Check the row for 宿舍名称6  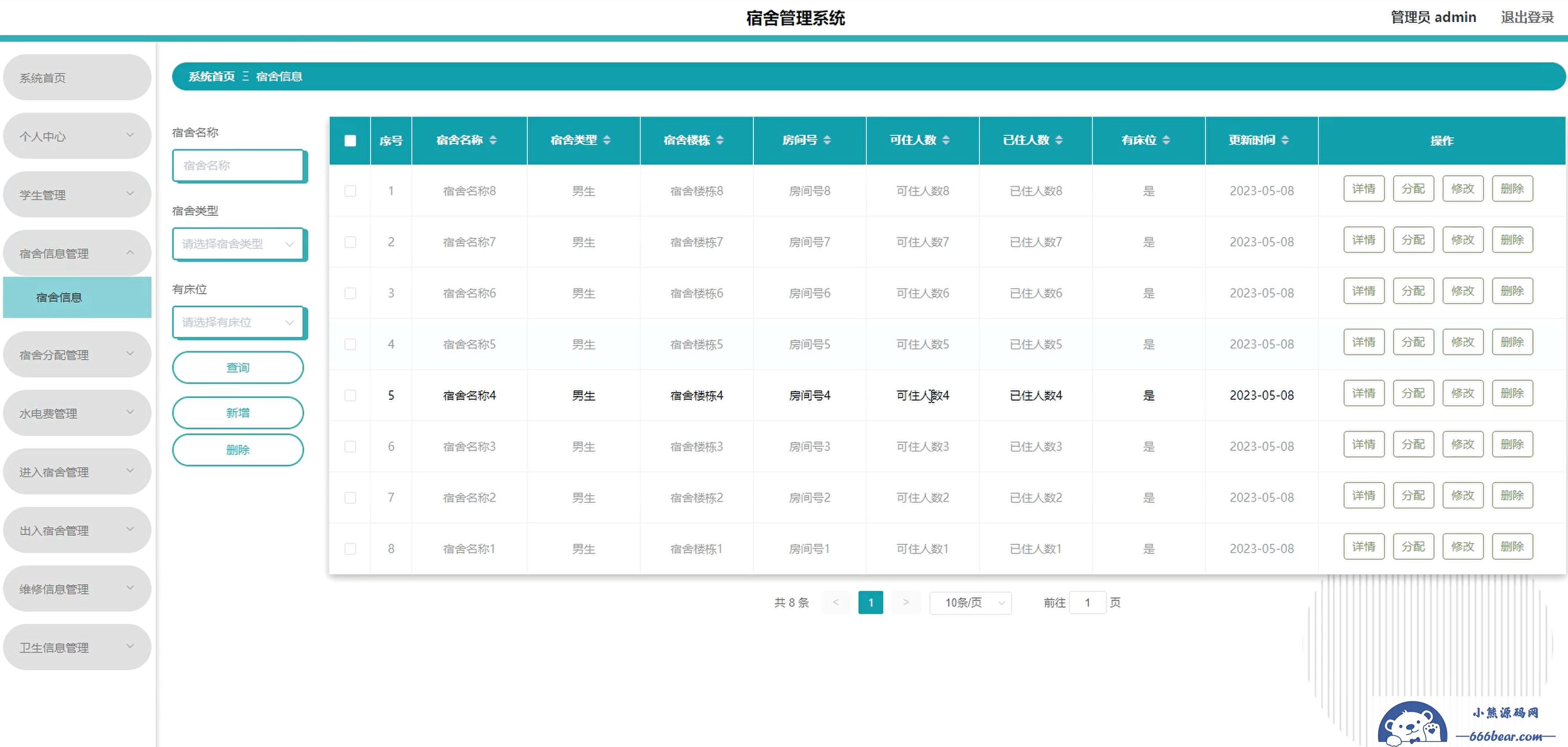350,293
